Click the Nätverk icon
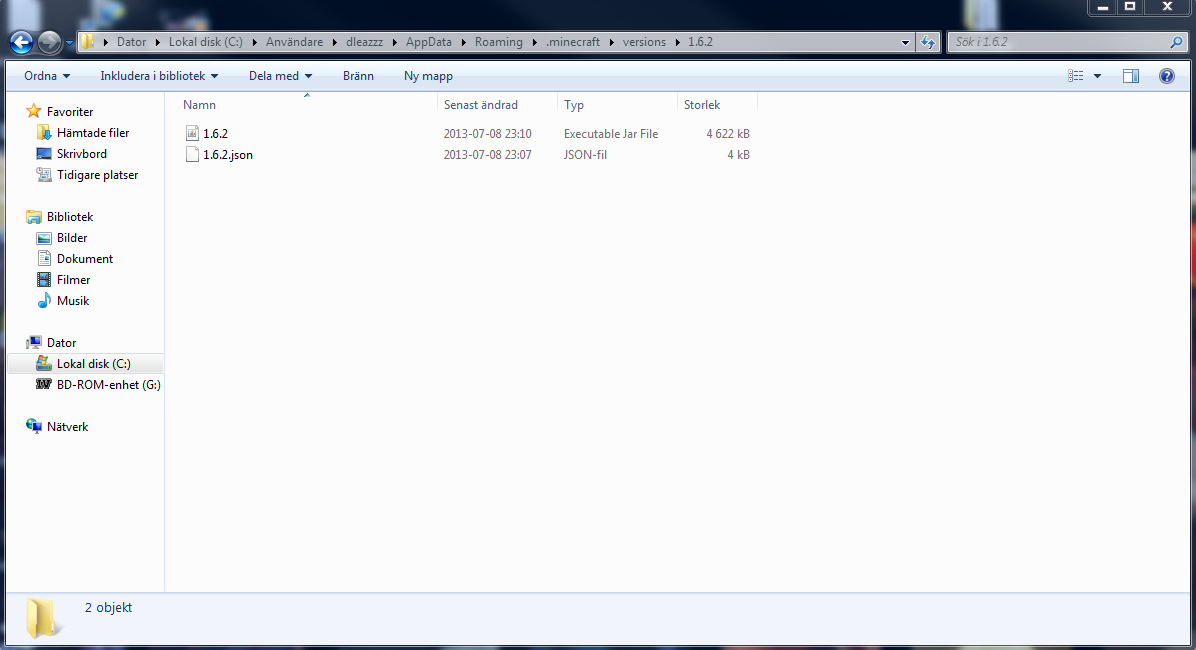1196x650 pixels. (34, 426)
